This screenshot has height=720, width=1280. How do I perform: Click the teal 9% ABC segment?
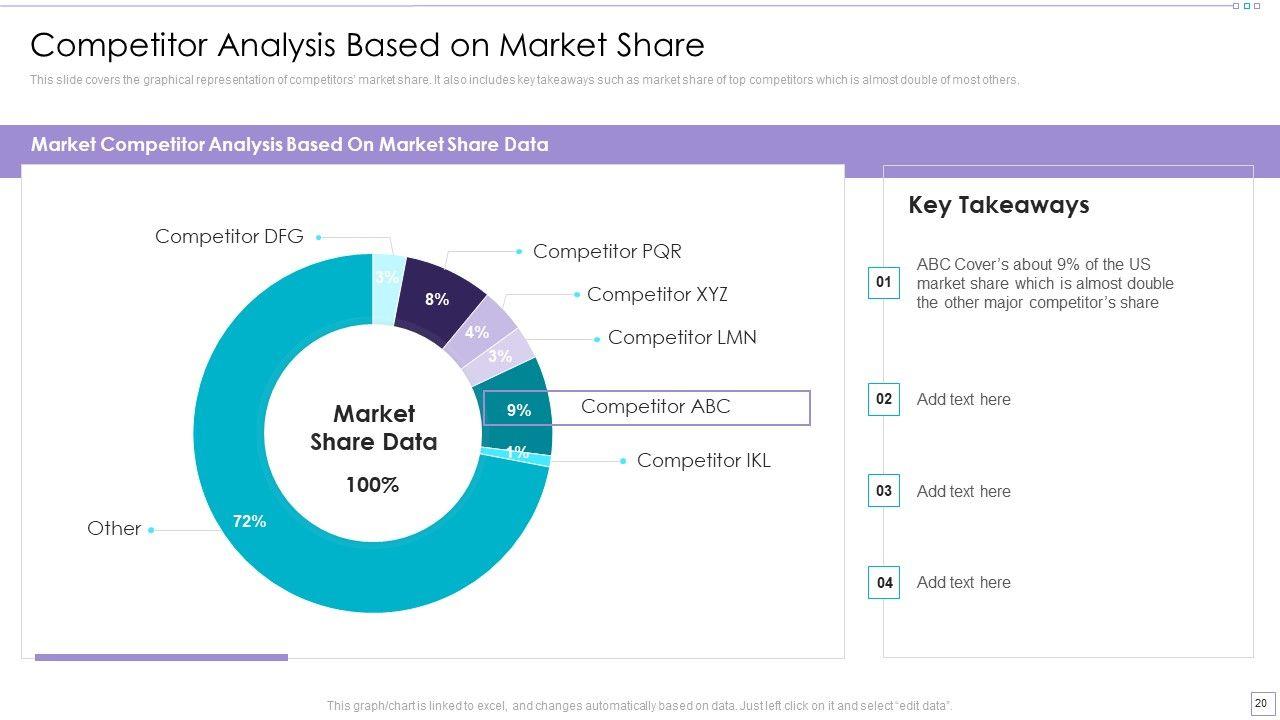point(518,409)
